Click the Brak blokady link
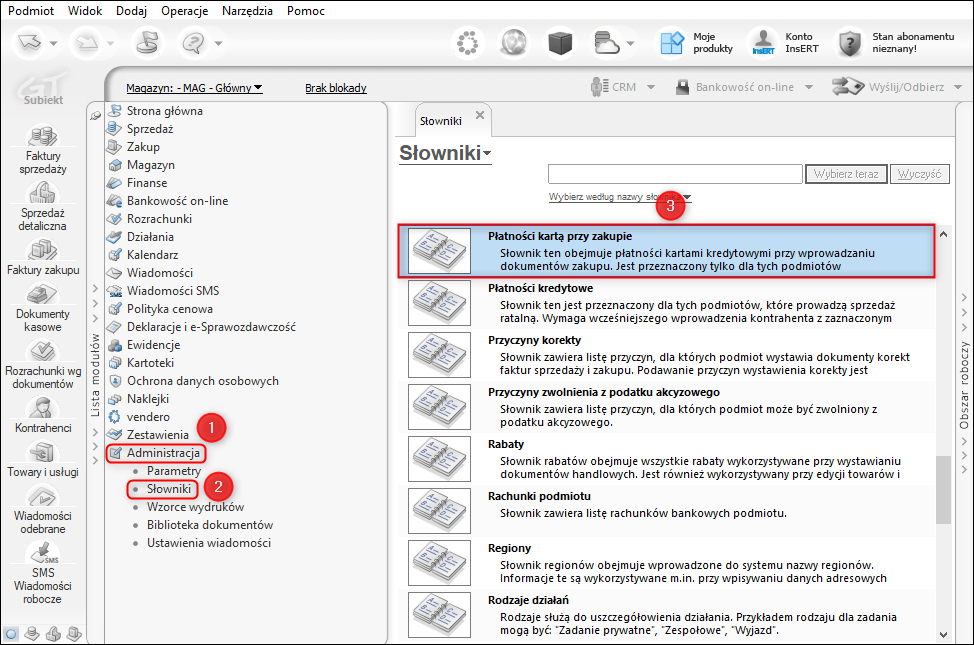Image resolution: width=974 pixels, height=645 pixels. click(x=335, y=88)
